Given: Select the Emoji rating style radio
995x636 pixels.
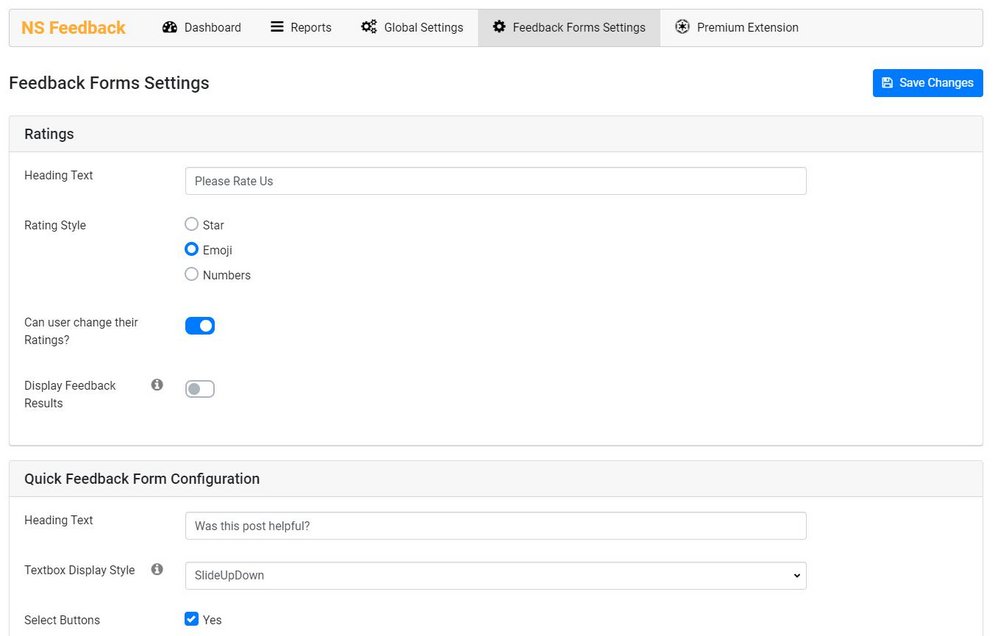Looking at the screenshot, I should 191,249.
